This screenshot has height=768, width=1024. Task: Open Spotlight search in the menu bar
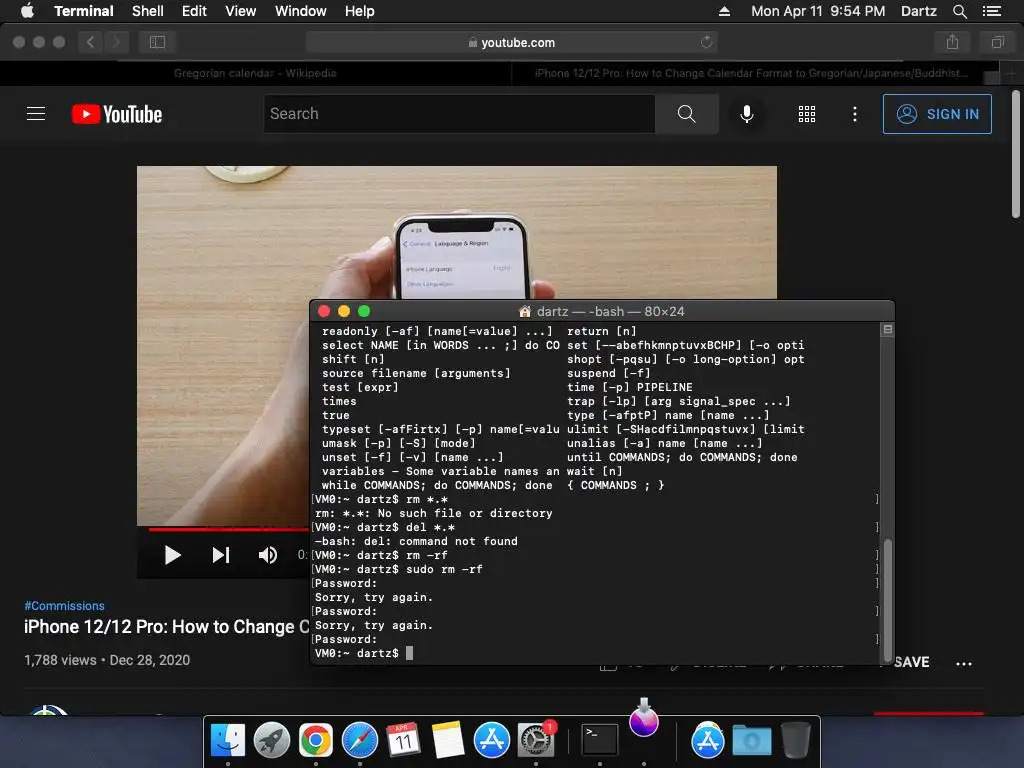[x=959, y=11]
